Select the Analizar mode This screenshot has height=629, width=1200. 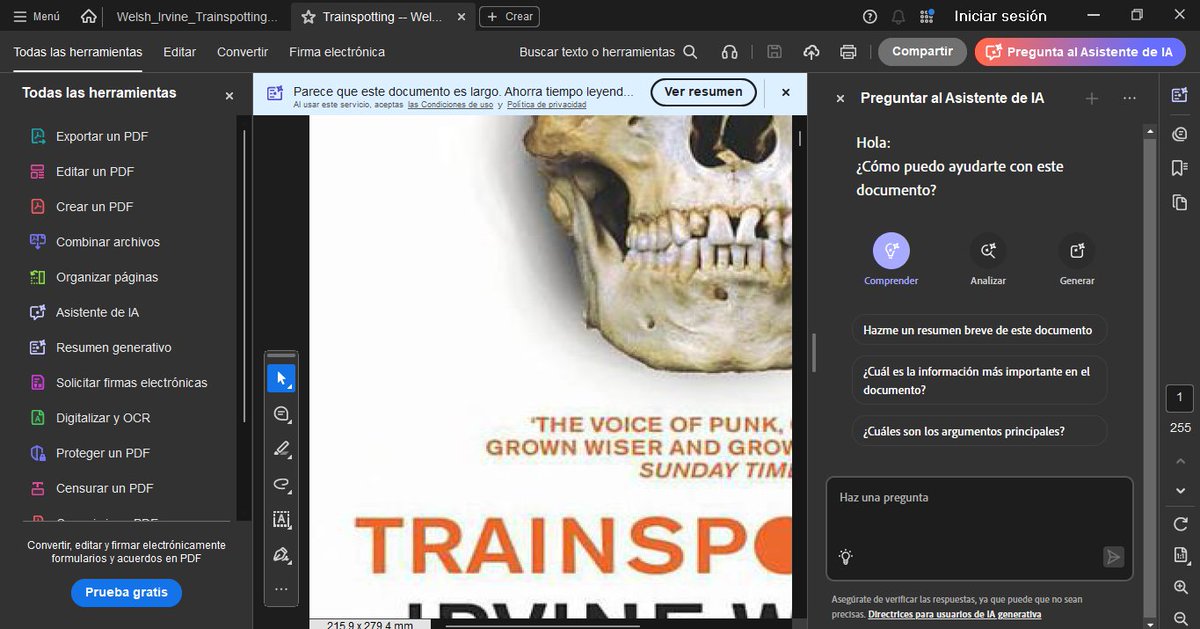point(988,259)
